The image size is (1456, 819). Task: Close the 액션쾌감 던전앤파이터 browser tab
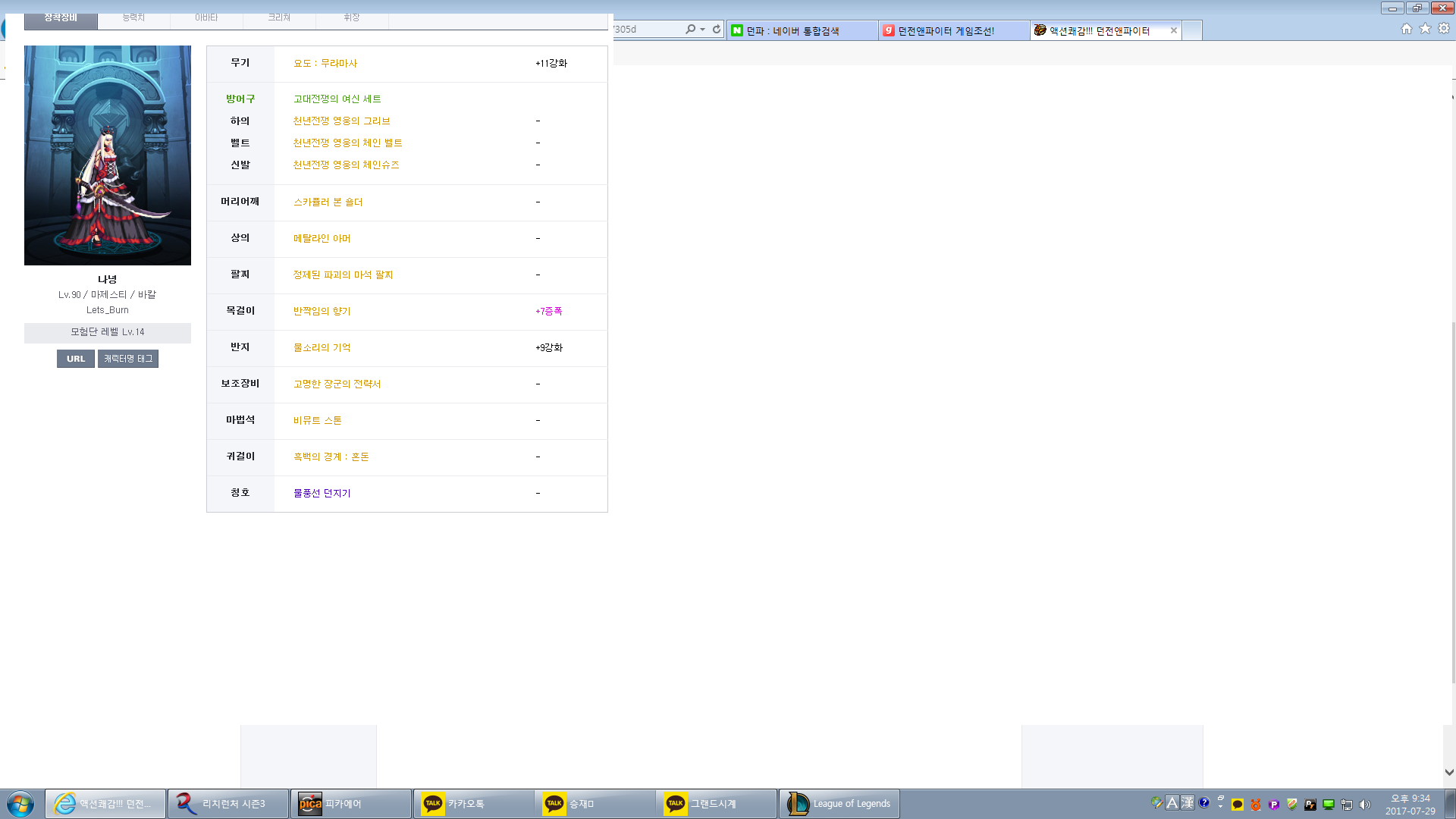coord(1174,31)
